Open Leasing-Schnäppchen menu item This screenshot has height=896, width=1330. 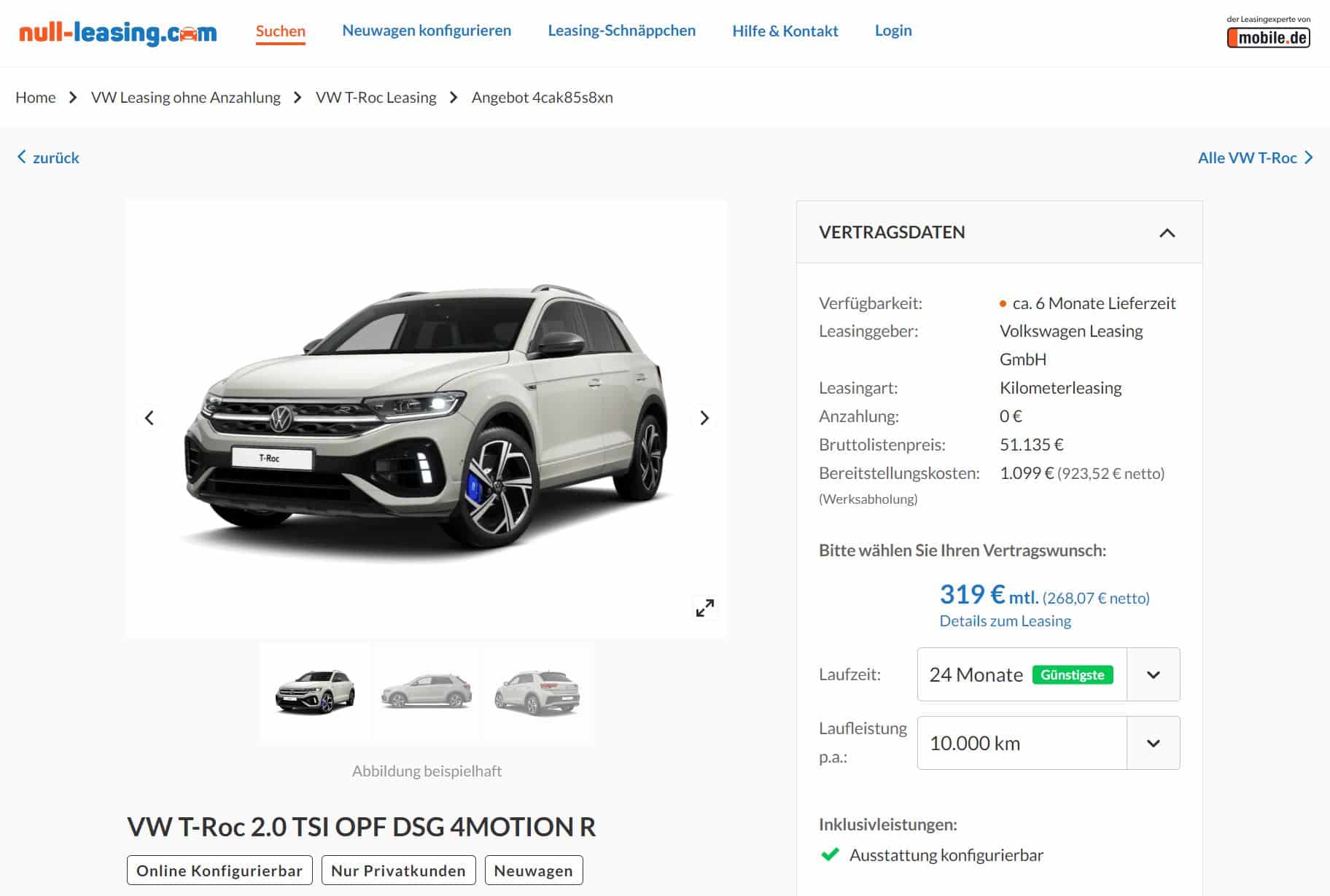pyautogui.click(x=621, y=31)
